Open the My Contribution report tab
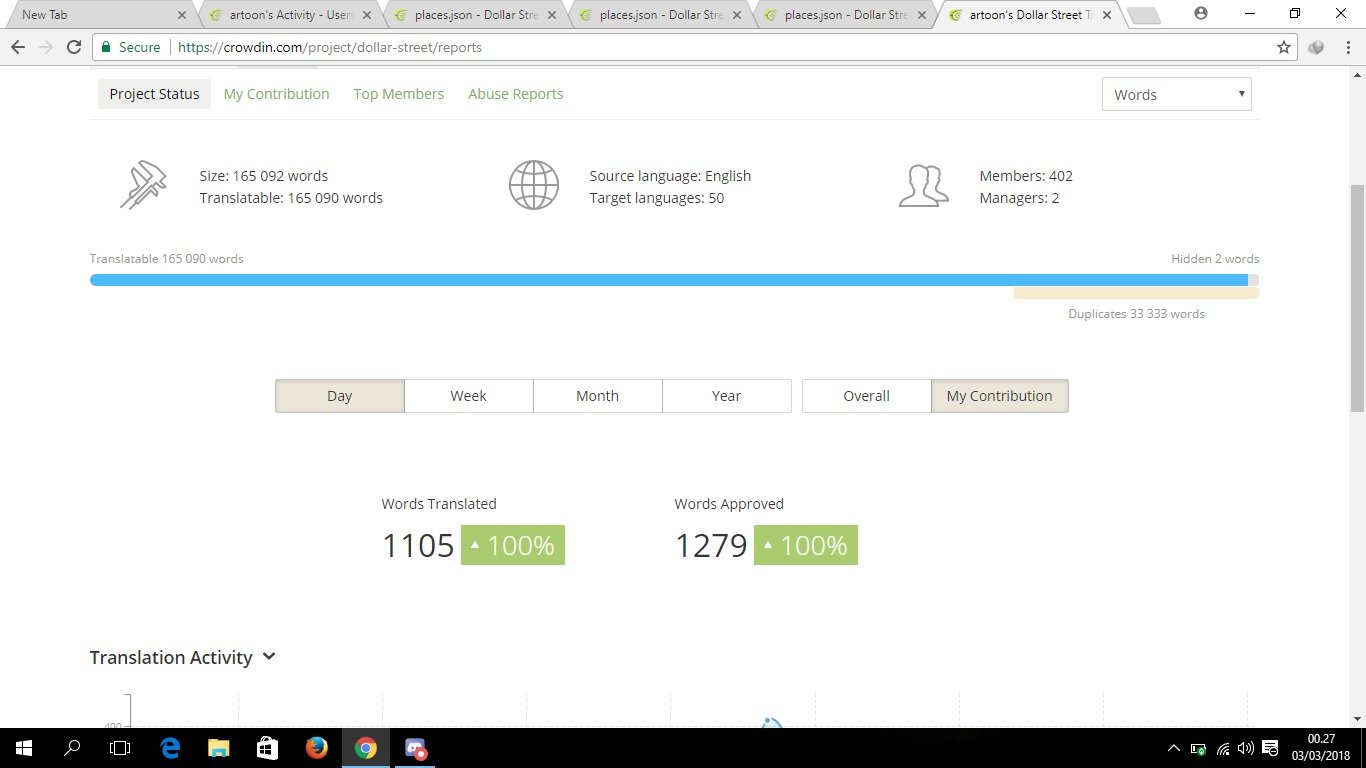Viewport: 1366px width, 768px height. tap(276, 94)
